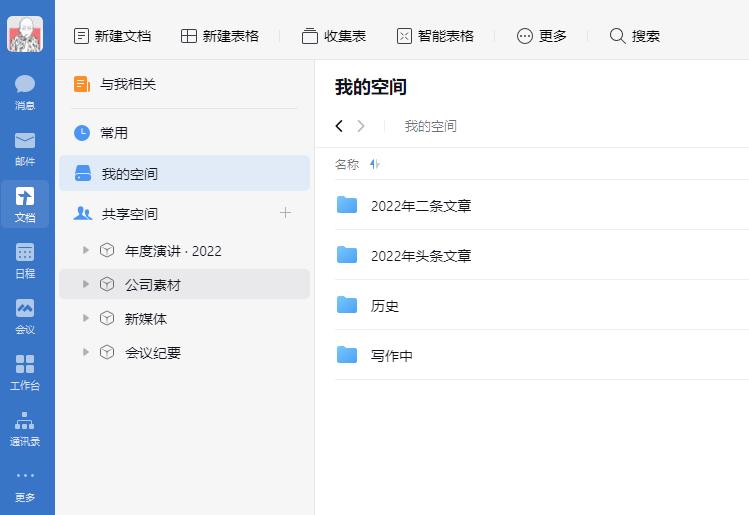Click the 名称 column header

pos(347,164)
